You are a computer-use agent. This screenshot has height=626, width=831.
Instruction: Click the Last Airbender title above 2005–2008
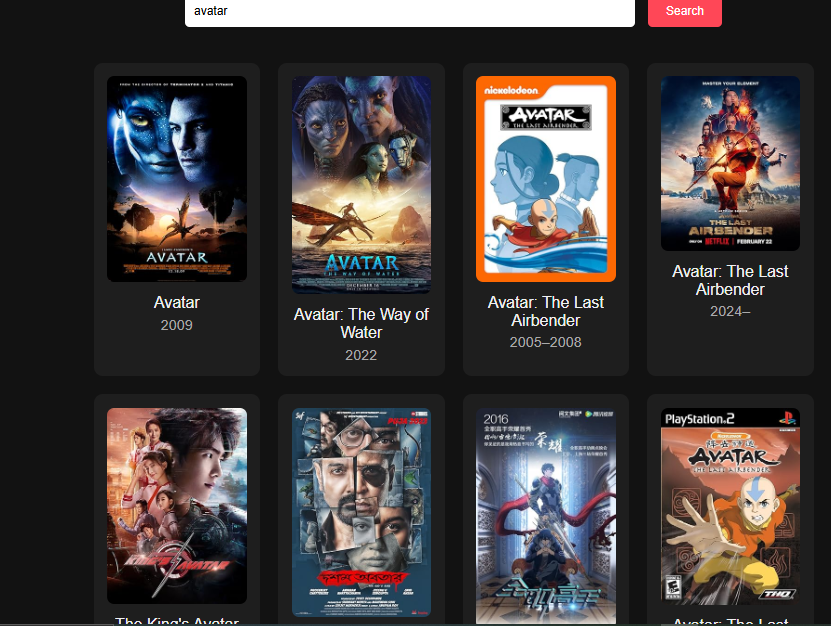coord(546,311)
